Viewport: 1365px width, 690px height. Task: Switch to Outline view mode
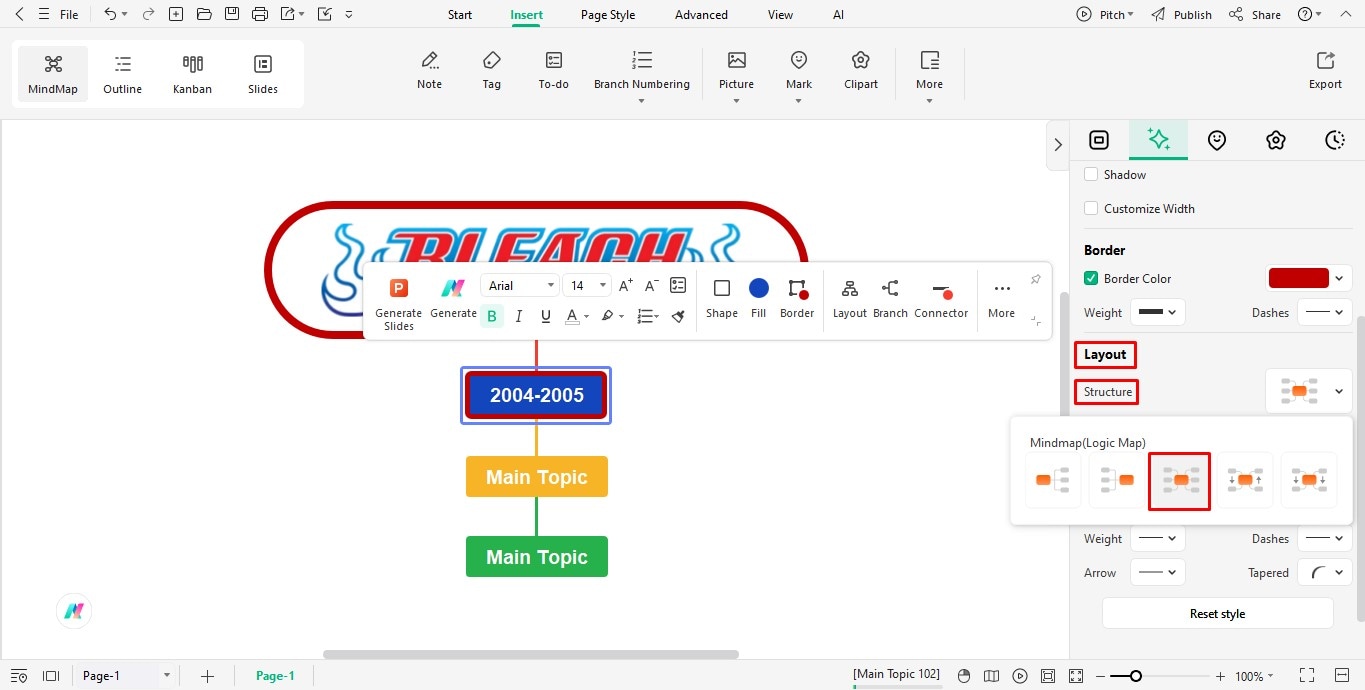click(x=123, y=74)
